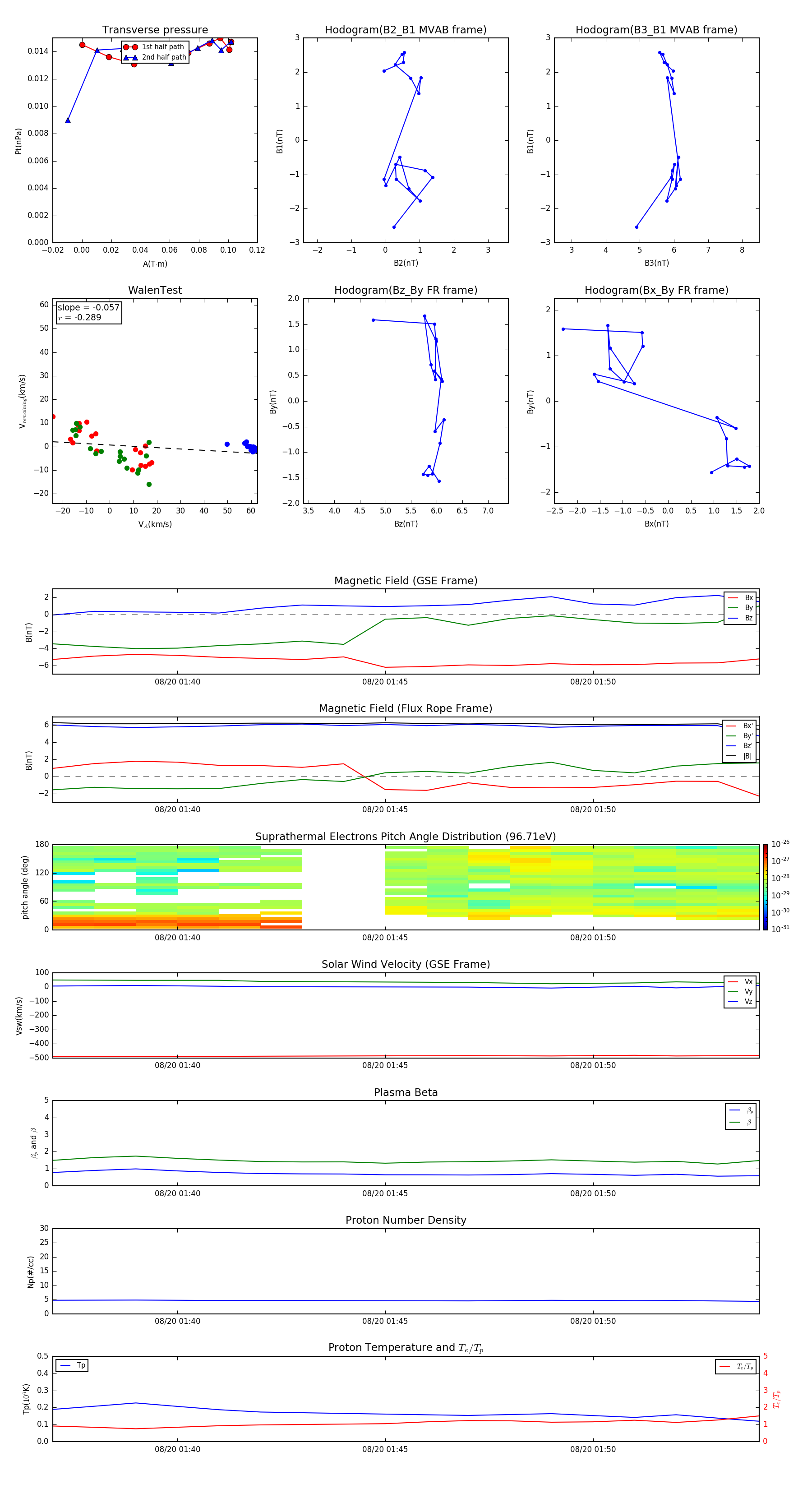812x1489 pixels.
Task: Select Bx' in Flux Rope Frame legend
Action: (740, 726)
